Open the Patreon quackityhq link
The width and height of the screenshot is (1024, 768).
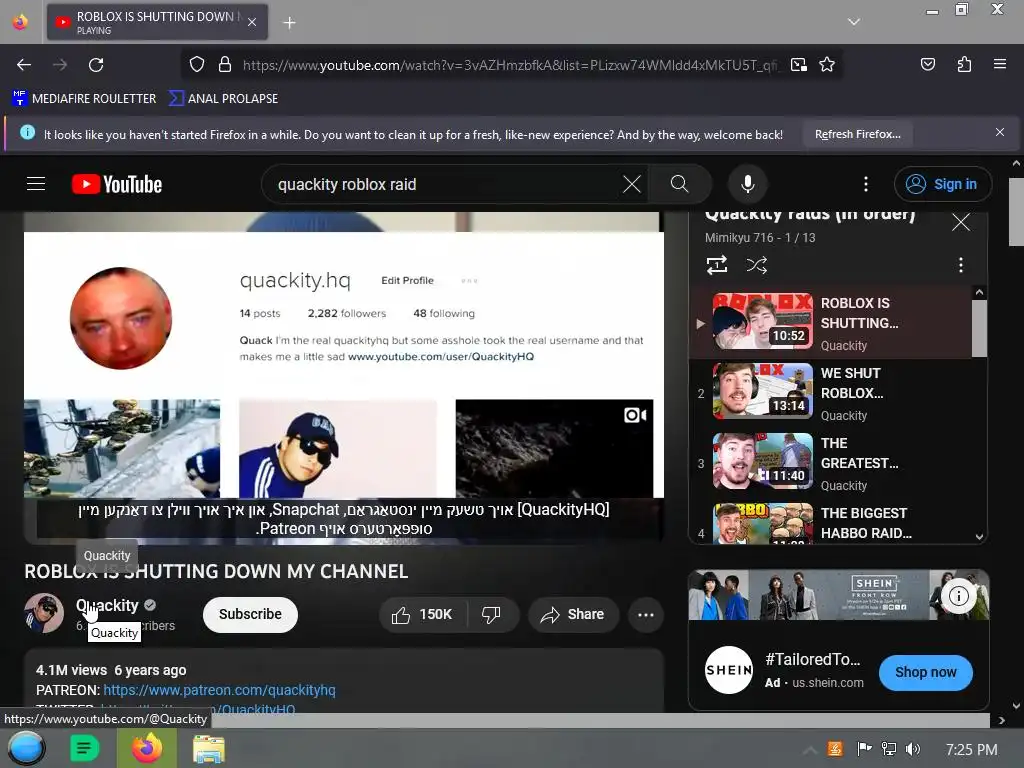(219, 690)
